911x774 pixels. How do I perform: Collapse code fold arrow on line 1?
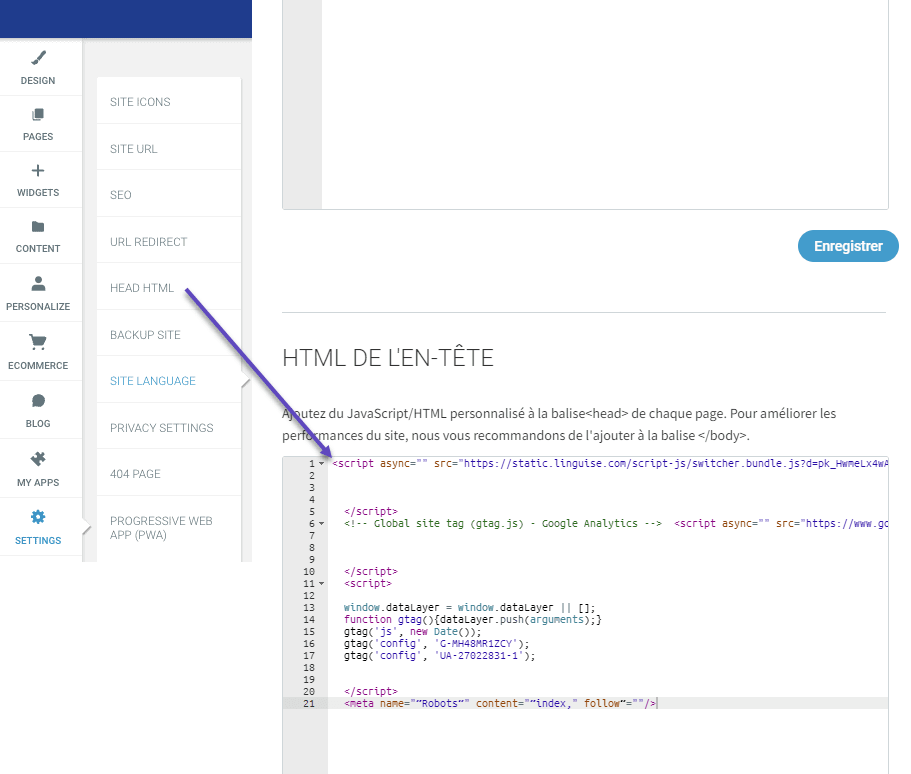(x=321, y=463)
